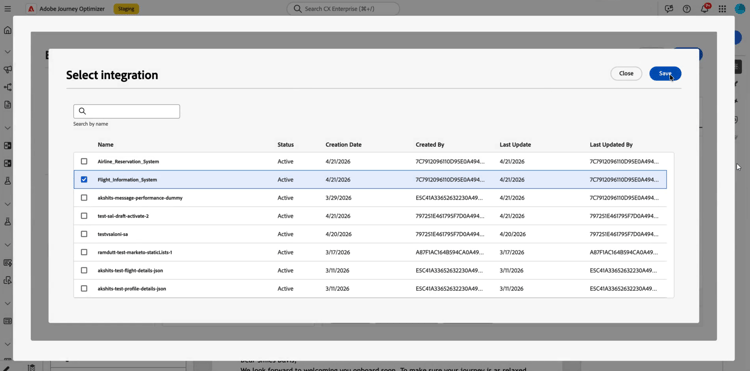Open the user profile avatar
750x371 pixels.
coord(740,9)
